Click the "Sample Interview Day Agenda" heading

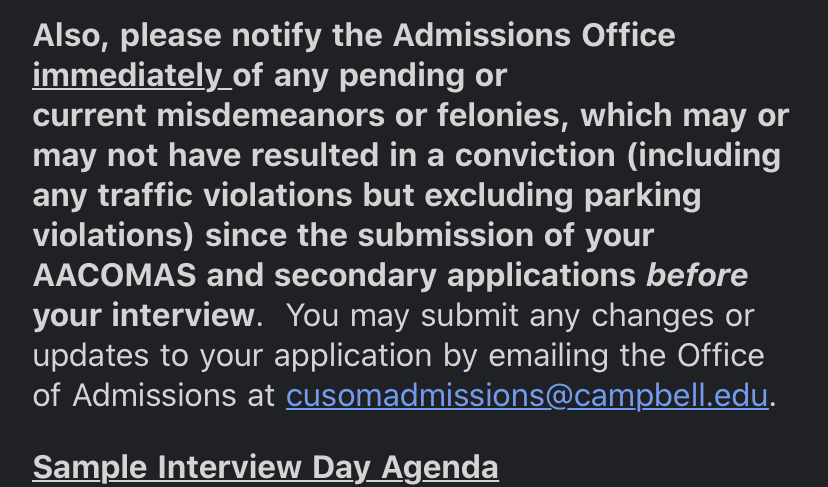click(x=266, y=468)
